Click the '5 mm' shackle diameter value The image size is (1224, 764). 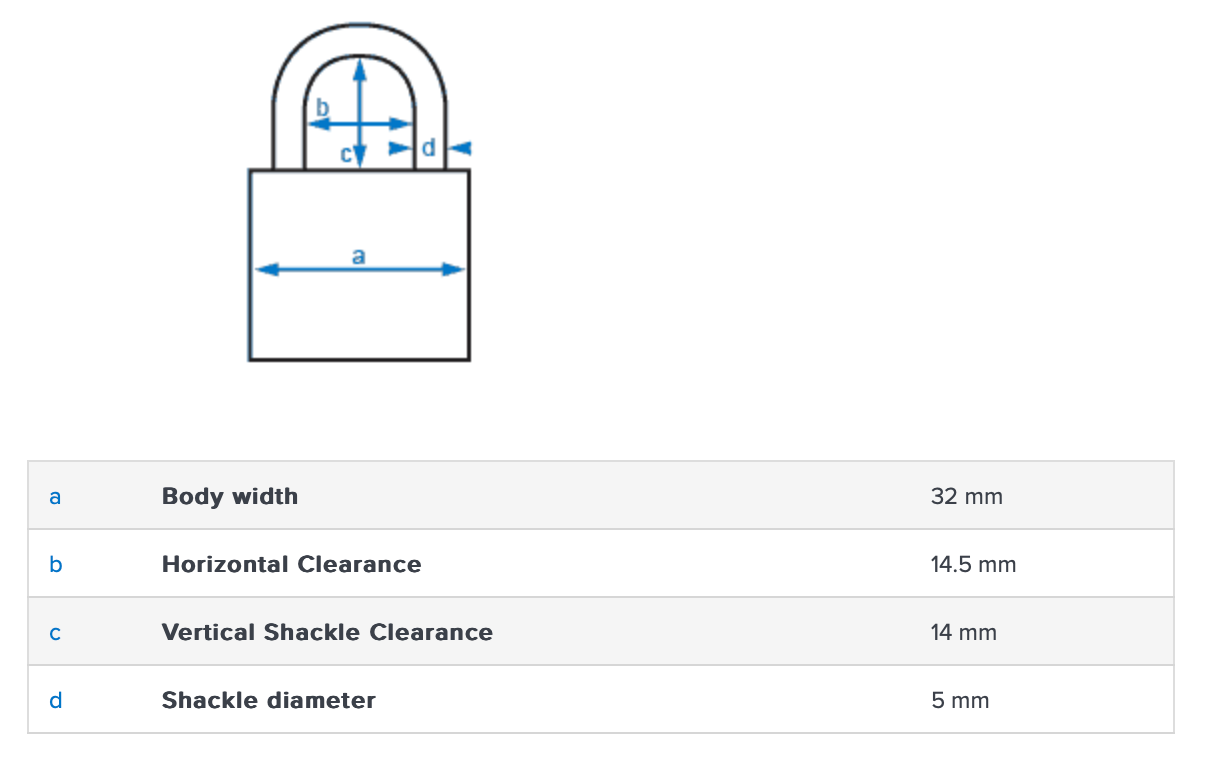point(960,701)
